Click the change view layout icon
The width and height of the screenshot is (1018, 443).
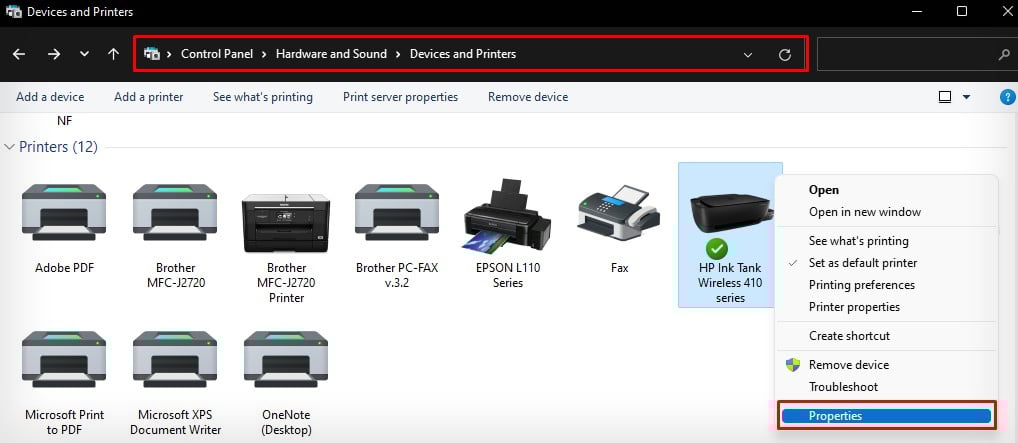pos(945,97)
